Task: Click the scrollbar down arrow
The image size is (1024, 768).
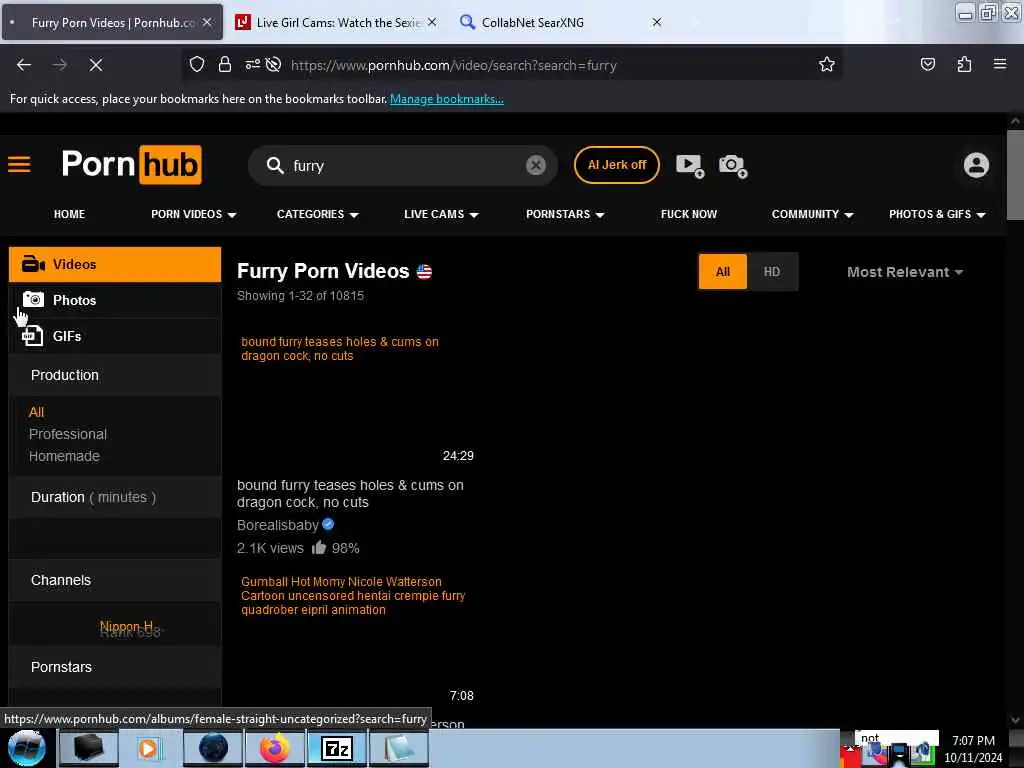Action: tap(1015, 720)
